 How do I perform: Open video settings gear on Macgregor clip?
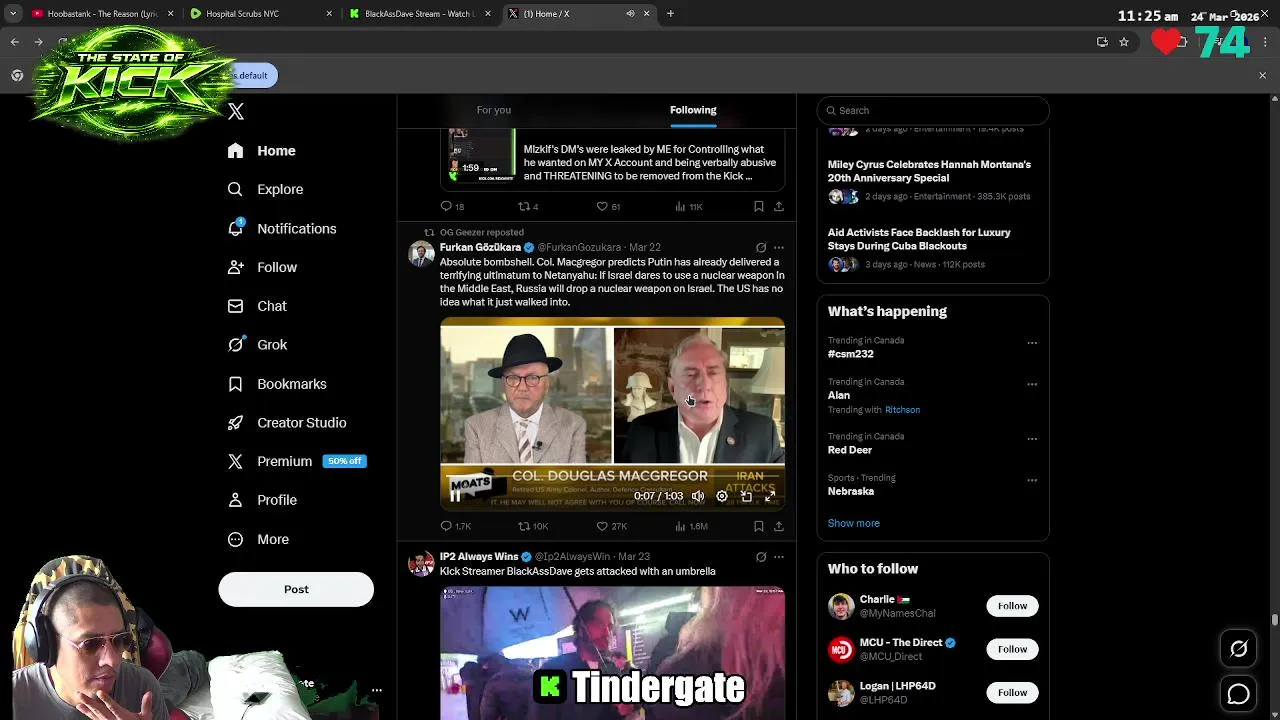point(722,496)
